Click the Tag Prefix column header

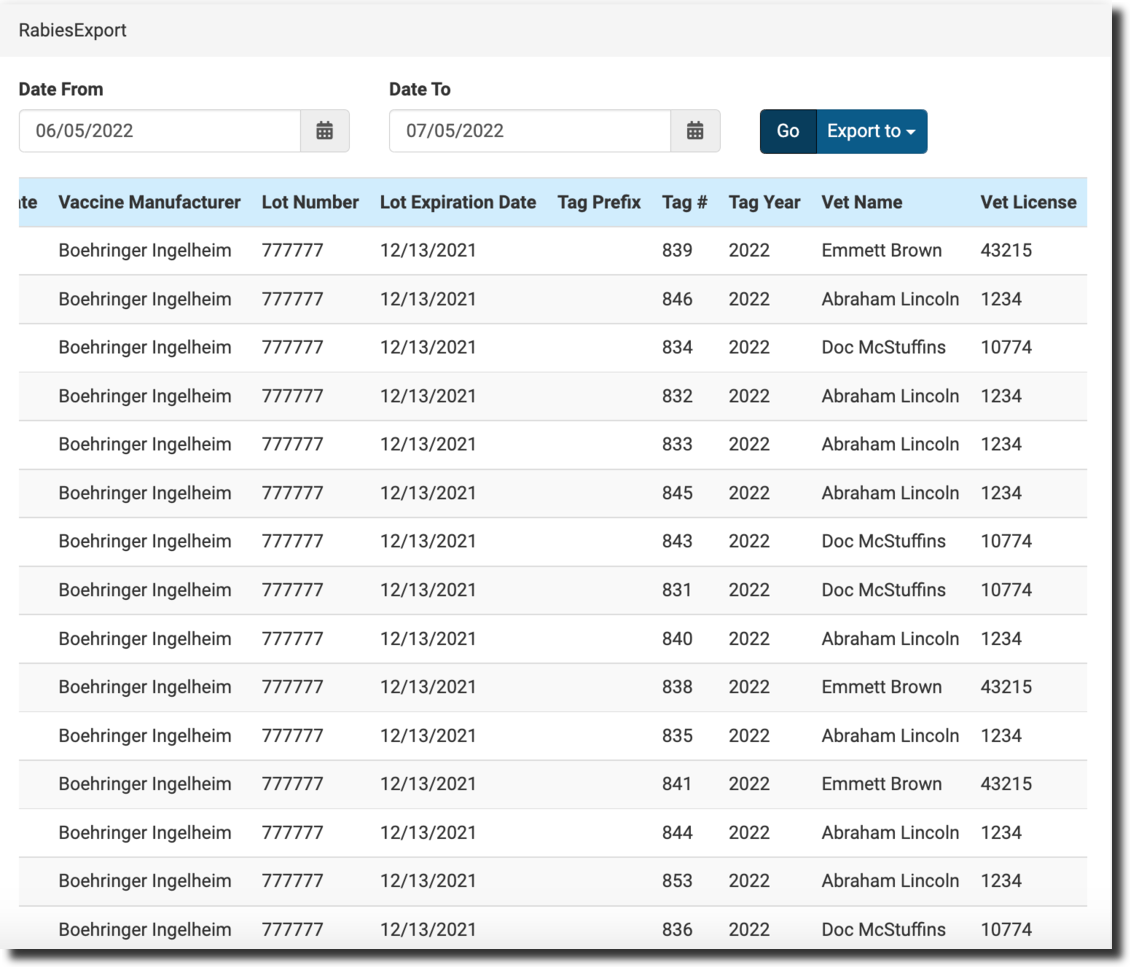(599, 202)
